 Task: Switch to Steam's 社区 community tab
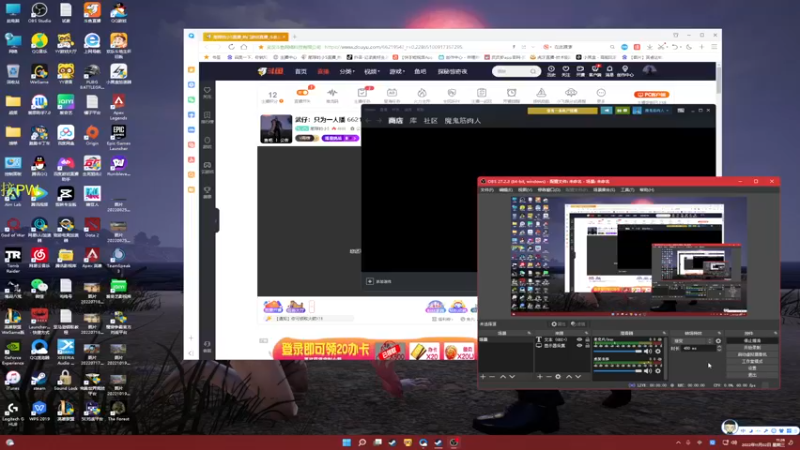pos(431,121)
